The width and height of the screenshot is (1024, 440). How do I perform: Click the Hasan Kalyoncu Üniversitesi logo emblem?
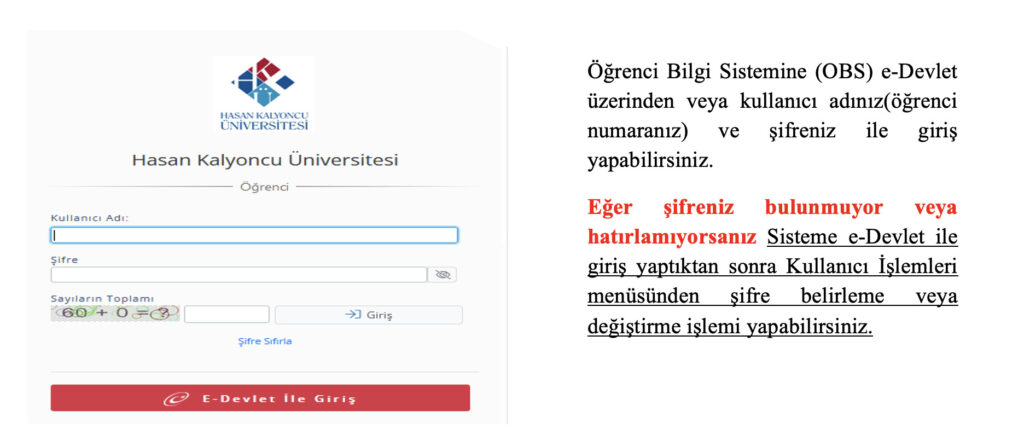pyautogui.click(x=264, y=85)
